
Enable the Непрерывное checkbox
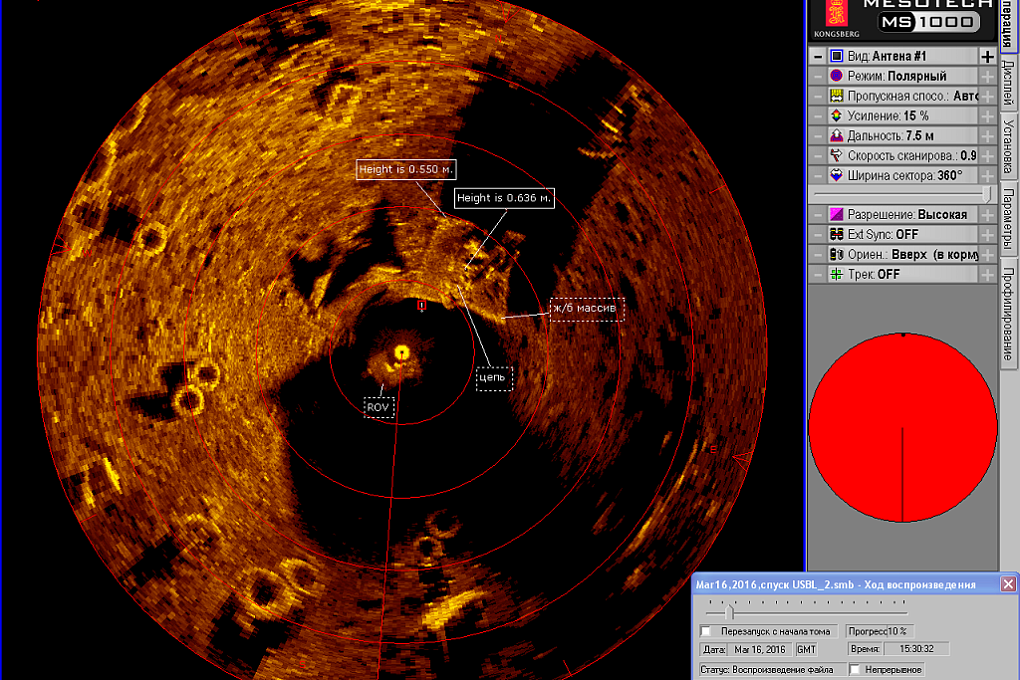click(x=855, y=670)
